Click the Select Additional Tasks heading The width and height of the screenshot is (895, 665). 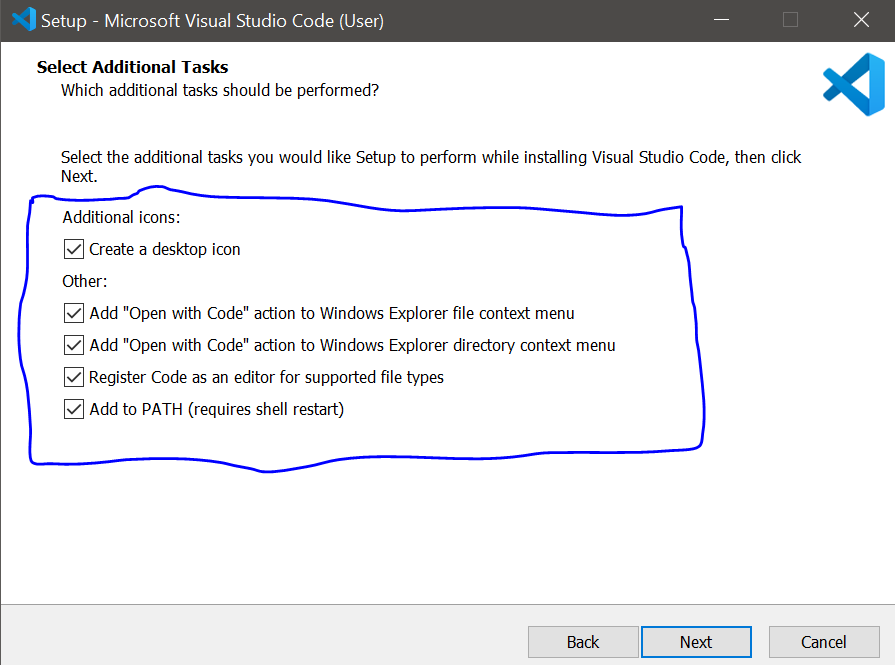coord(132,67)
